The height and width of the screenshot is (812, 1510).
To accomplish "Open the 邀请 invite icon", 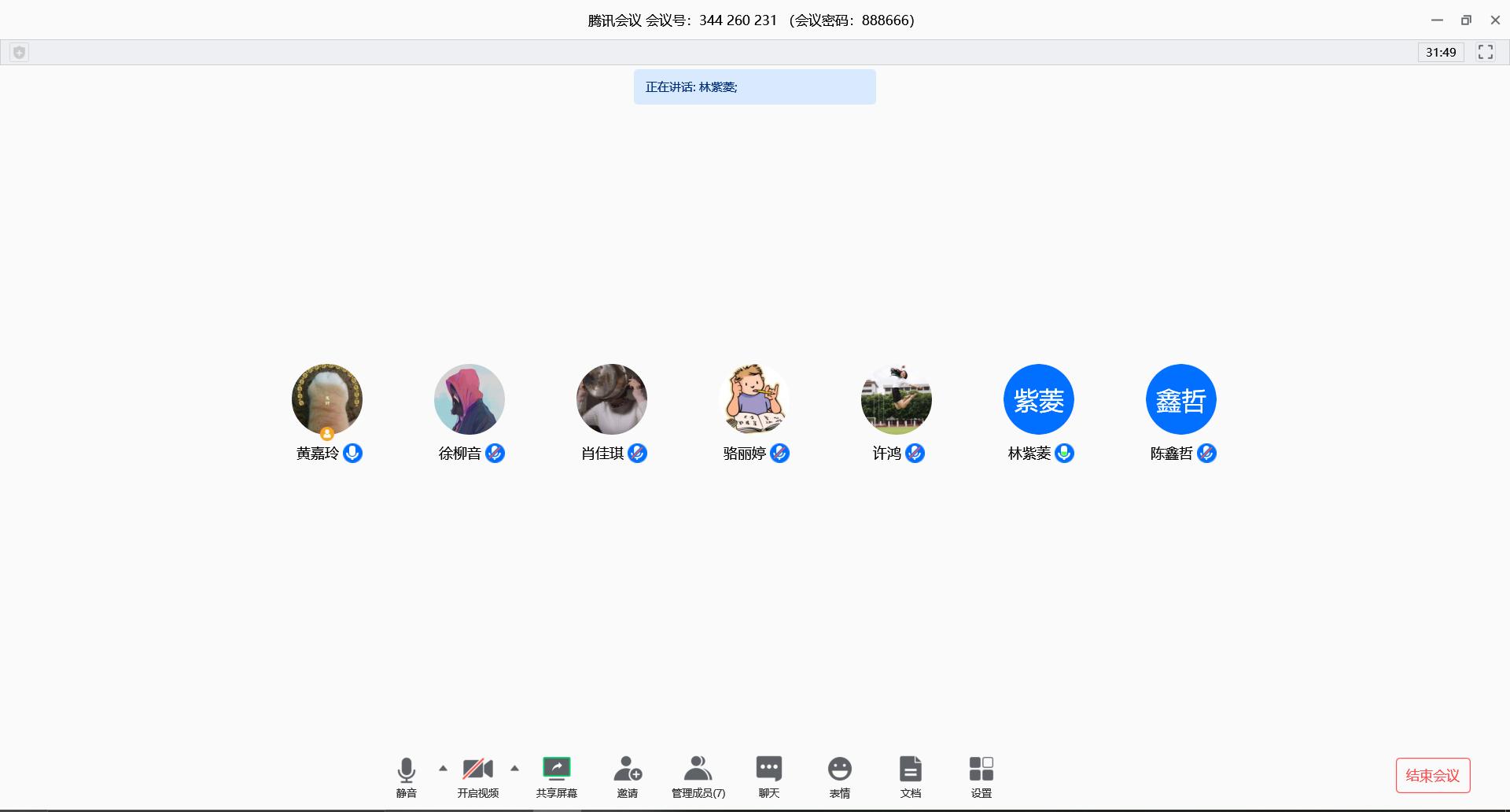I will pos(627,769).
